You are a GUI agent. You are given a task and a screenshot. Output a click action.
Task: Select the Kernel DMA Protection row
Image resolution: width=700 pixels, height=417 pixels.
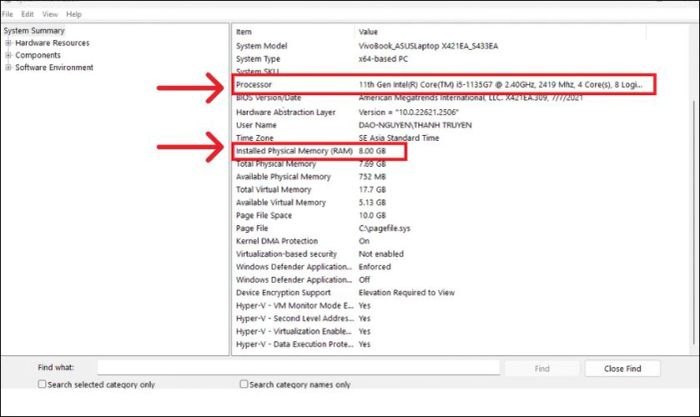click(440, 241)
